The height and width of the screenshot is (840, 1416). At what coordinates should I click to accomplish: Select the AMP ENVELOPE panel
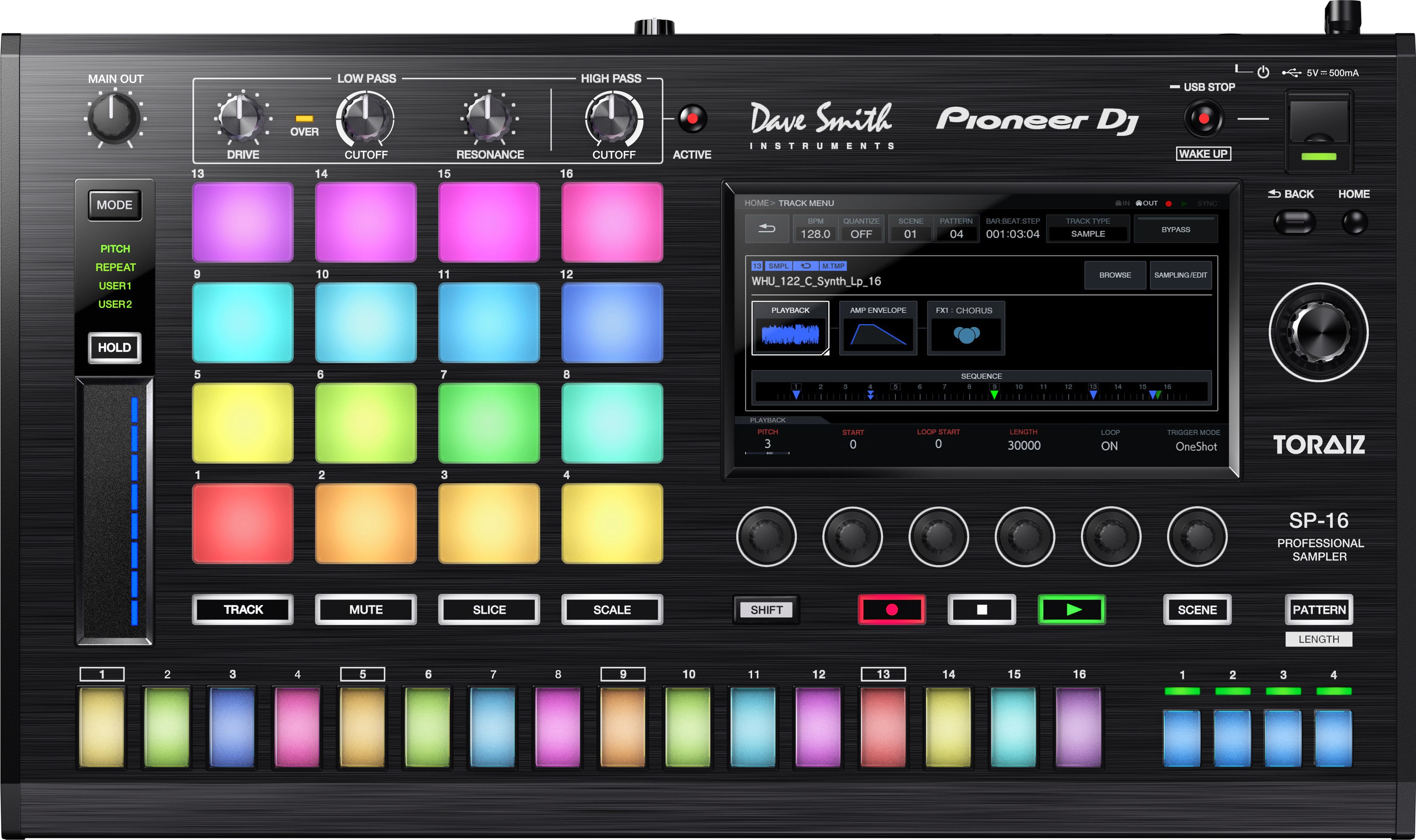click(x=878, y=330)
